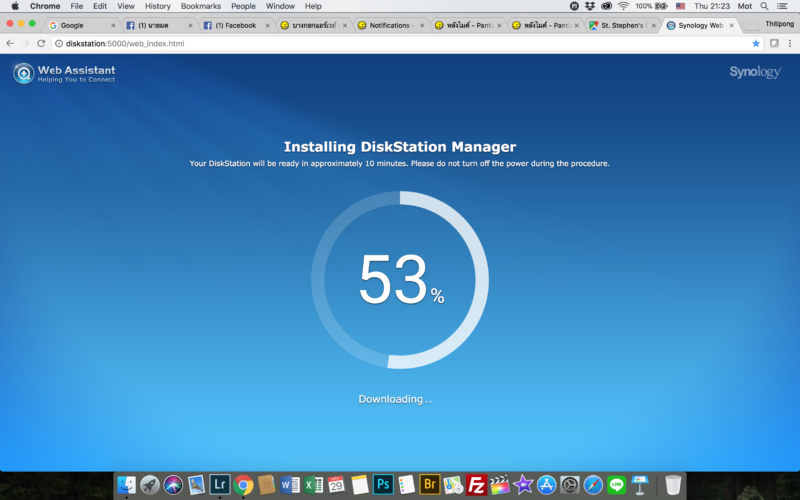Click the Dropbox menu bar icon

coord(590,6)
